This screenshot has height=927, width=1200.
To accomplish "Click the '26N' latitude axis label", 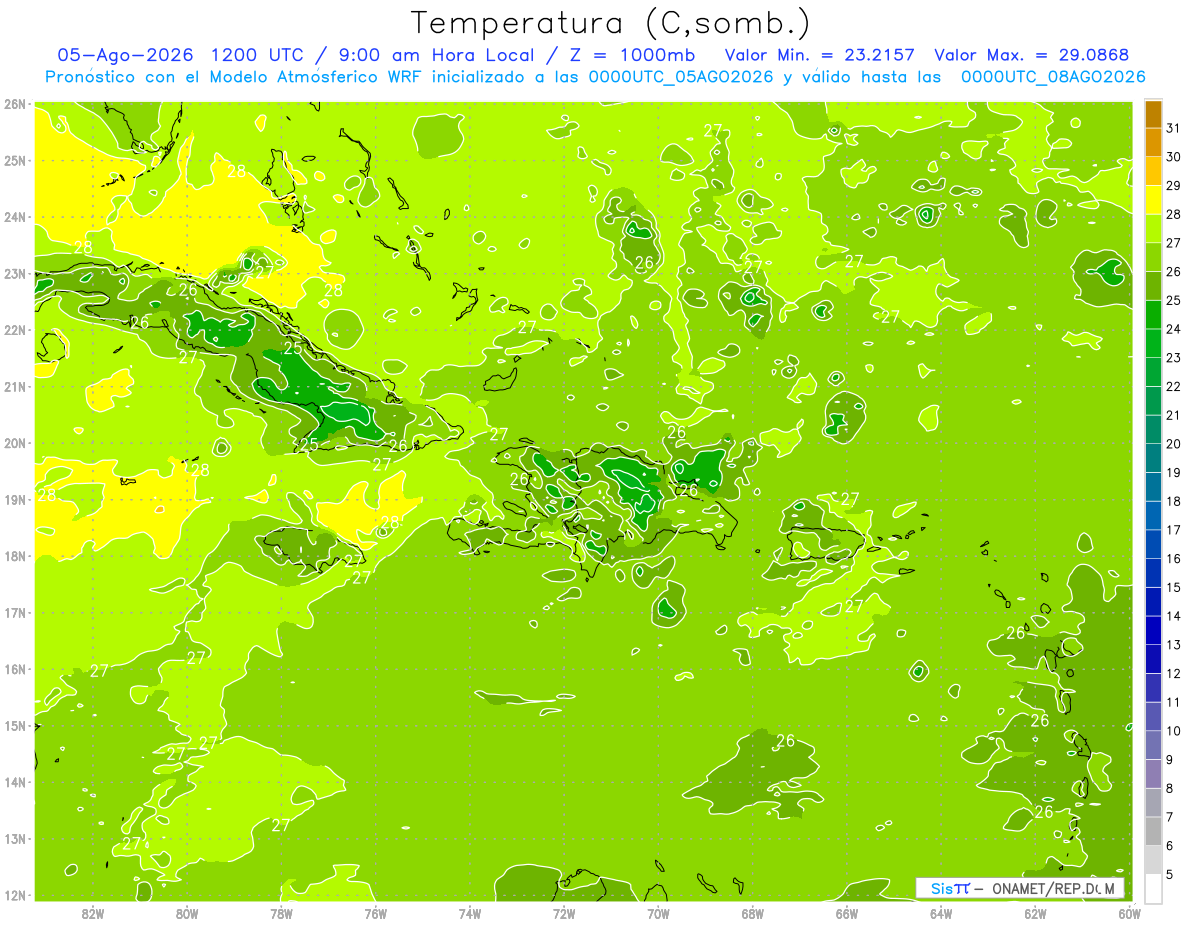I will point(15,104).
